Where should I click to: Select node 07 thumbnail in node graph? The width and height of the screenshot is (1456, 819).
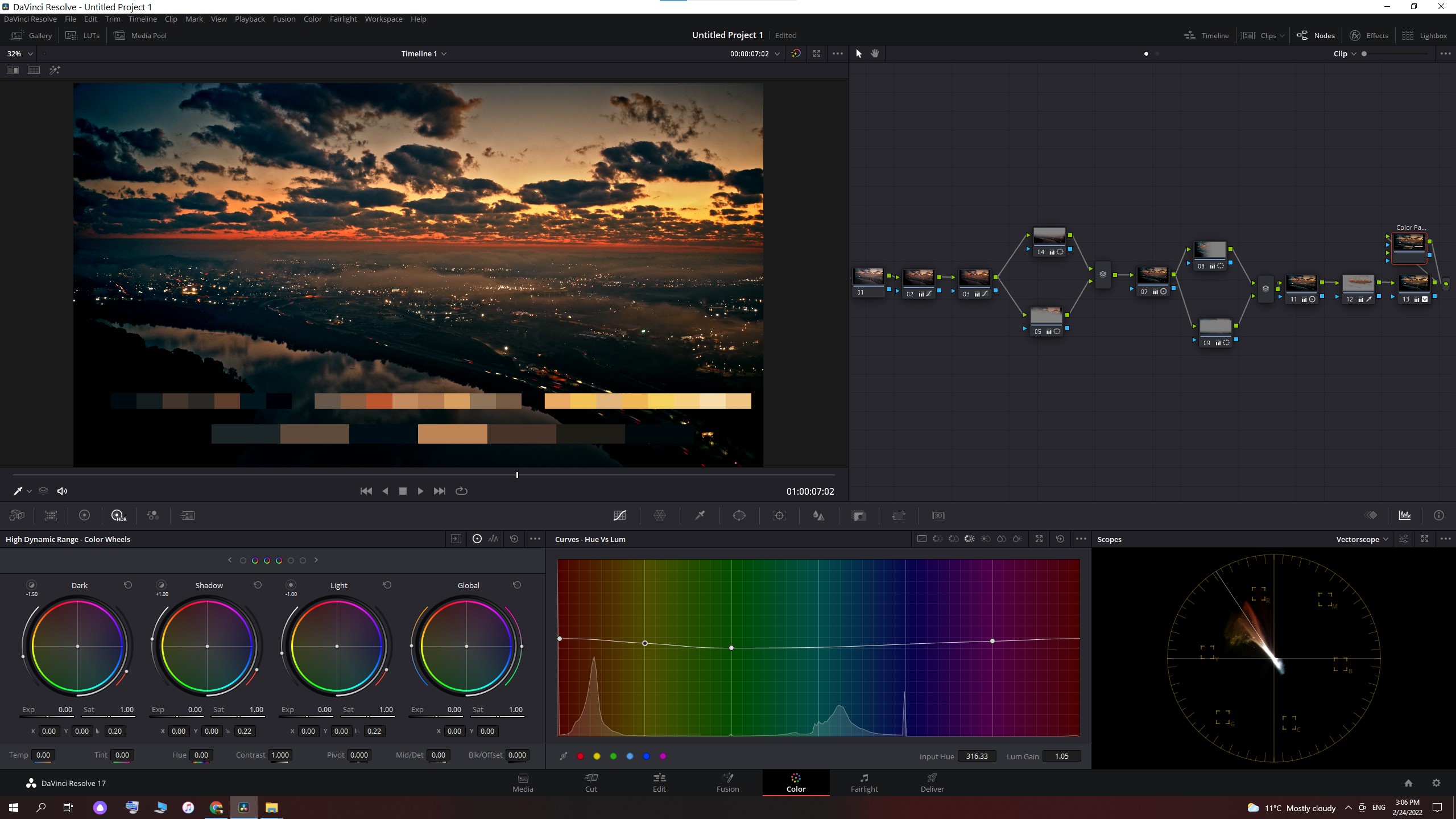tap(1152, 275)
